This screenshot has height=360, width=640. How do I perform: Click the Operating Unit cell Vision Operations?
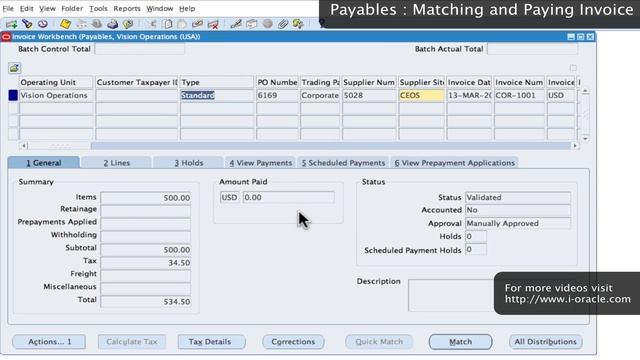click(x=56, y=95)
